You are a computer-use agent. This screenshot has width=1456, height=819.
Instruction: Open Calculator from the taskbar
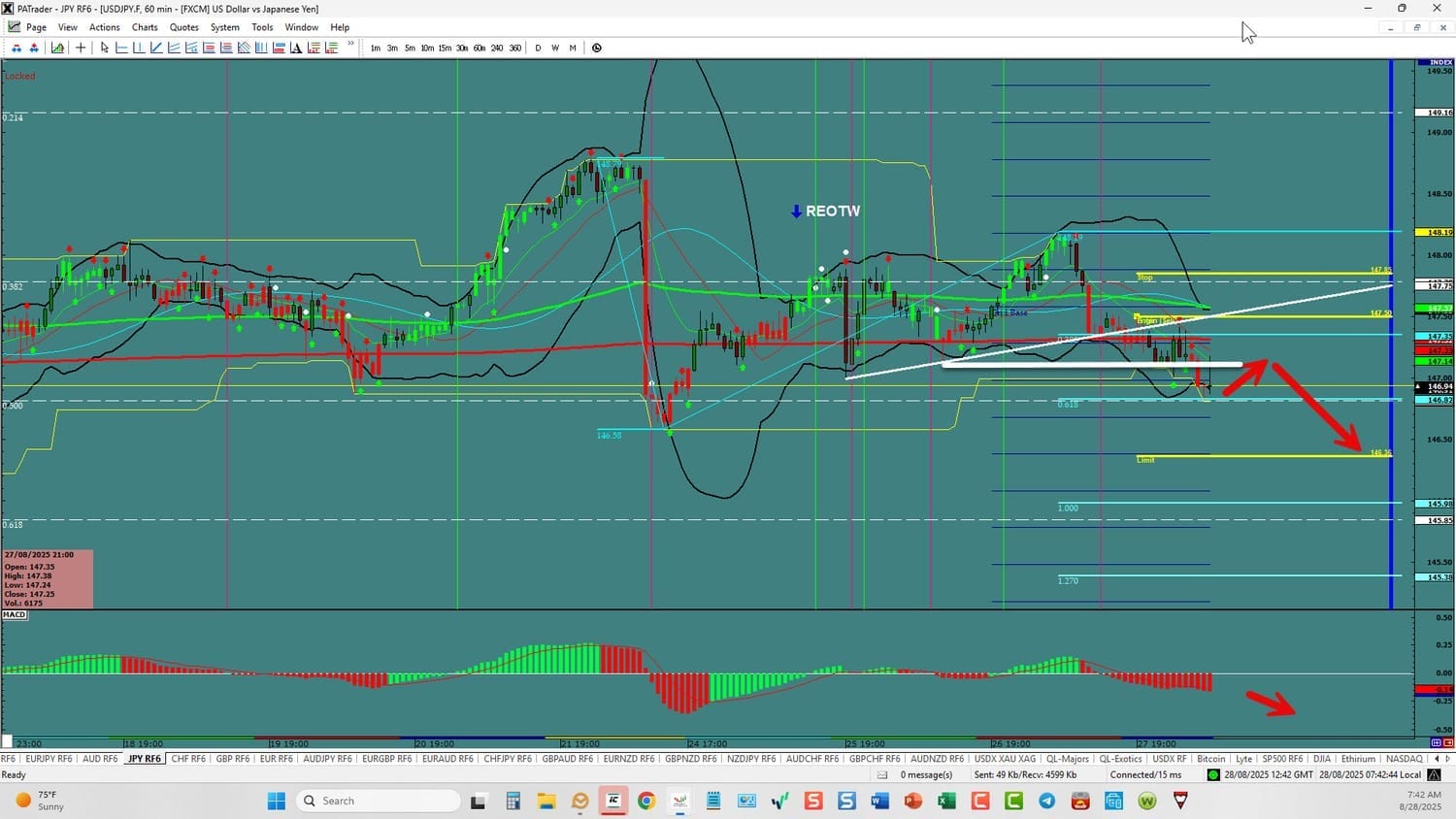click(513, 801)
